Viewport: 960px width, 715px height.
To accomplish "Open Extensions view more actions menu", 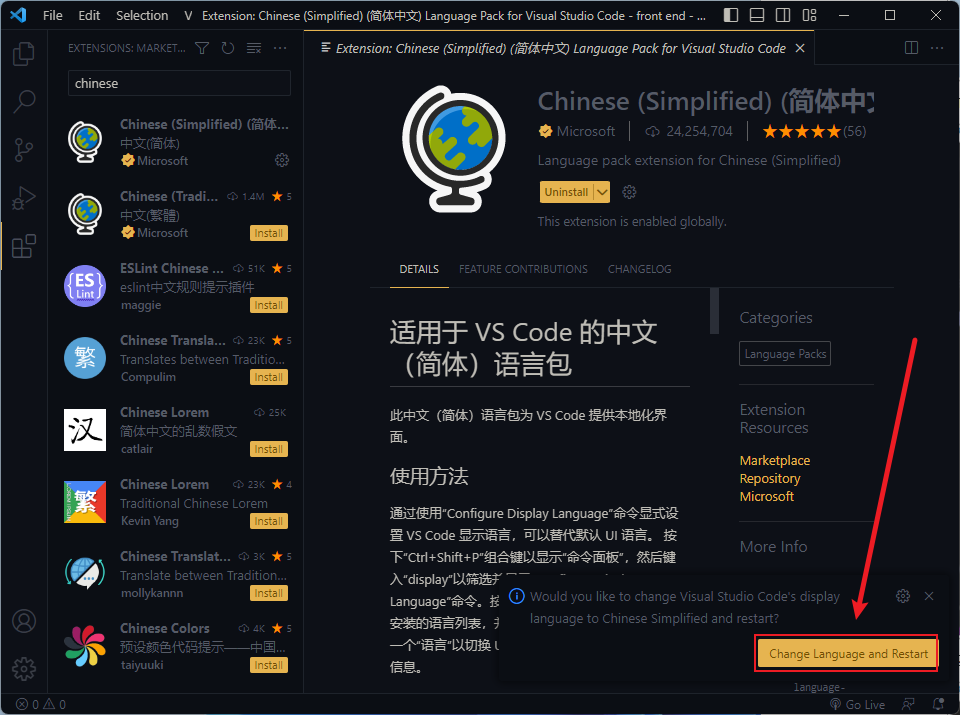I will pyautogui.click(x=280, y=48).
